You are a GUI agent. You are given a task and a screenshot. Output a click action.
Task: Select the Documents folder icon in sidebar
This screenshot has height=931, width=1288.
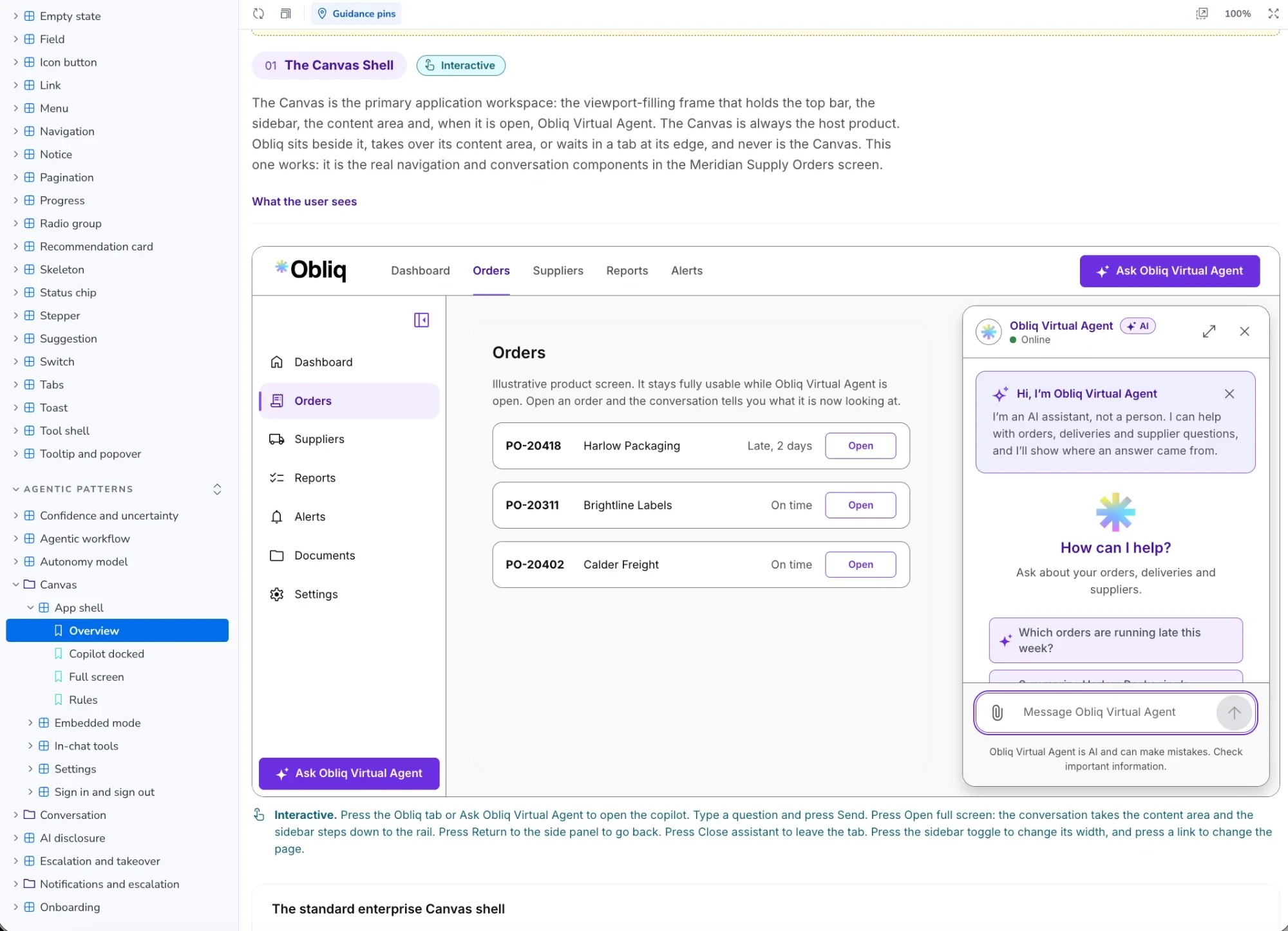(x=277, y=555)
